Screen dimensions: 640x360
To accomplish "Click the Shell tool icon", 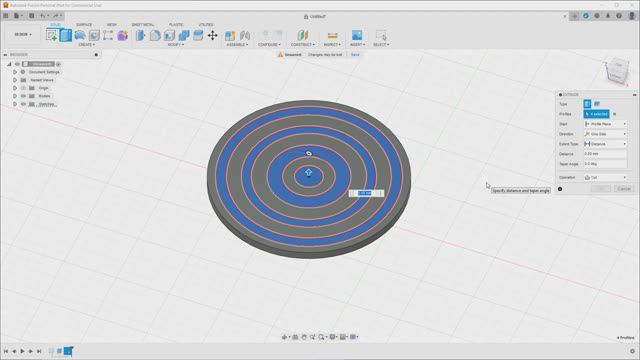I will point(169,36).
